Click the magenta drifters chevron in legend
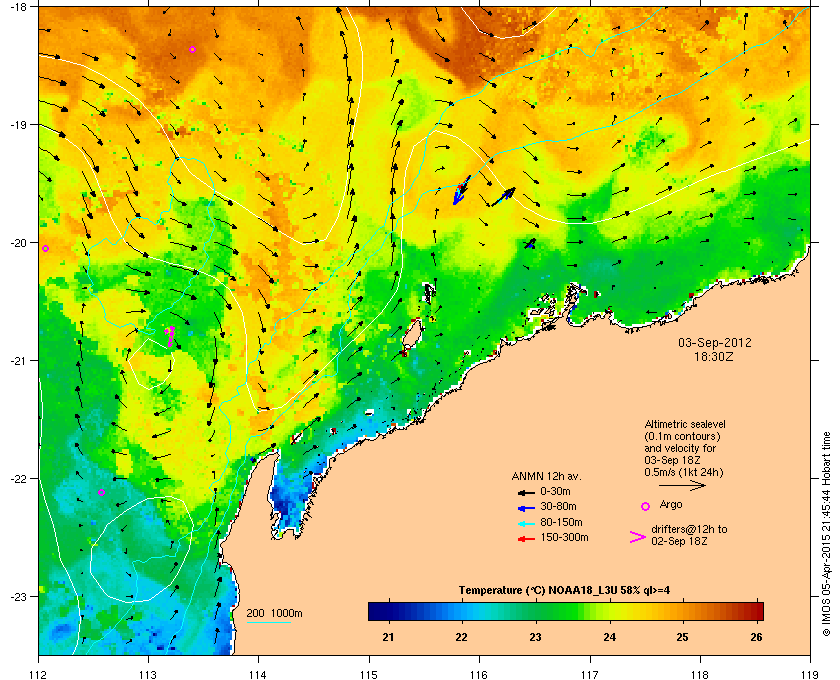The image size is (840, 680). pyautogui.click(x=638, y=537)
